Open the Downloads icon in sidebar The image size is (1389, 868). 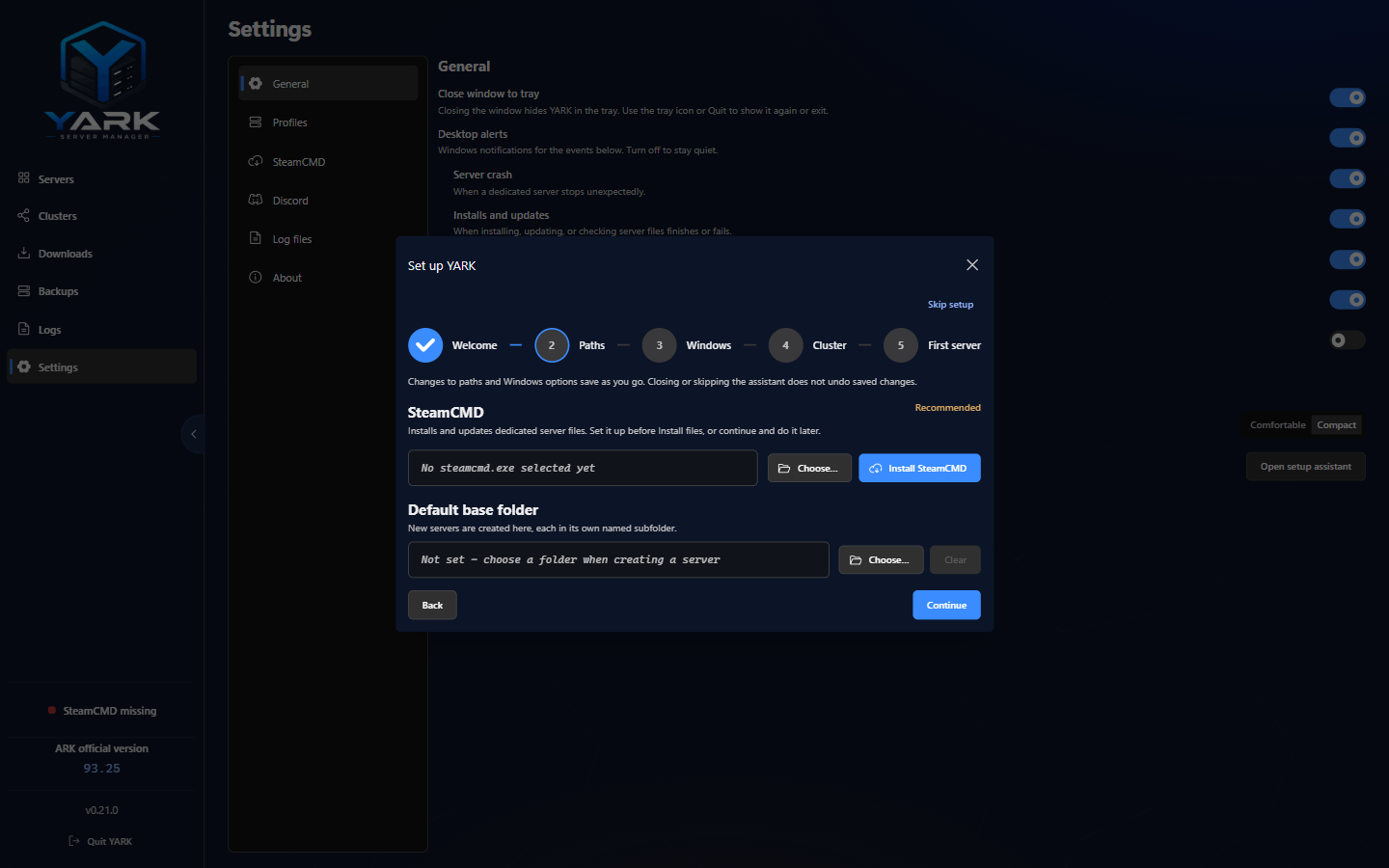[x=23, y=253]
